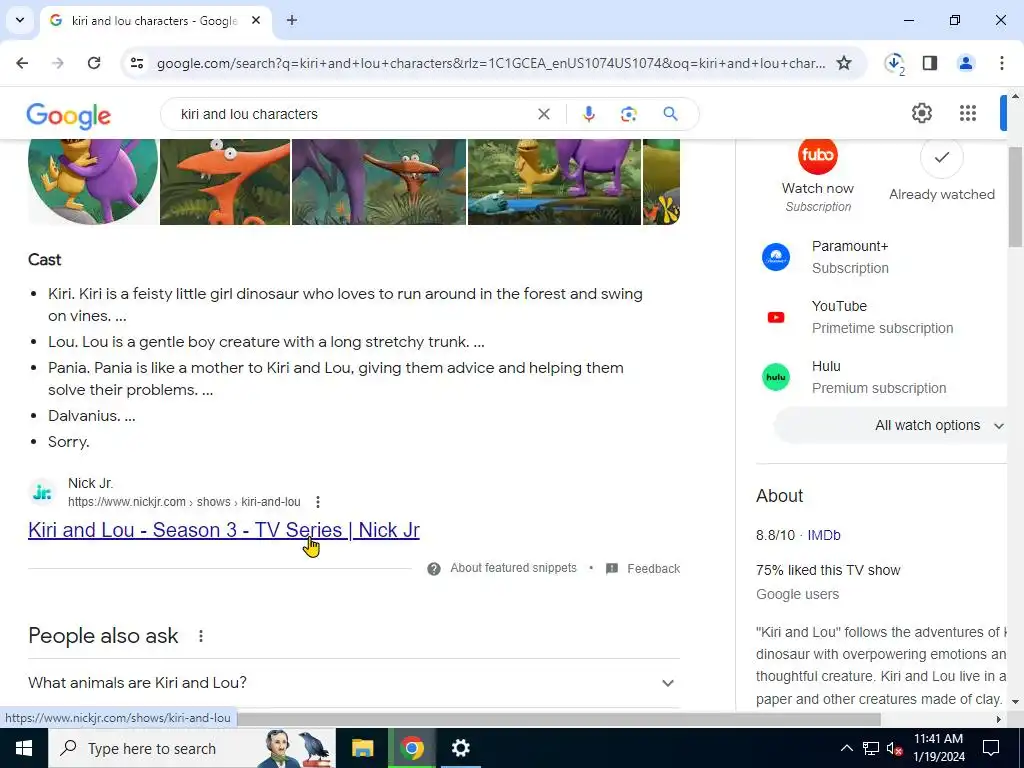Expand All watch options
The image size is (1024, 768).
point(891,426)
